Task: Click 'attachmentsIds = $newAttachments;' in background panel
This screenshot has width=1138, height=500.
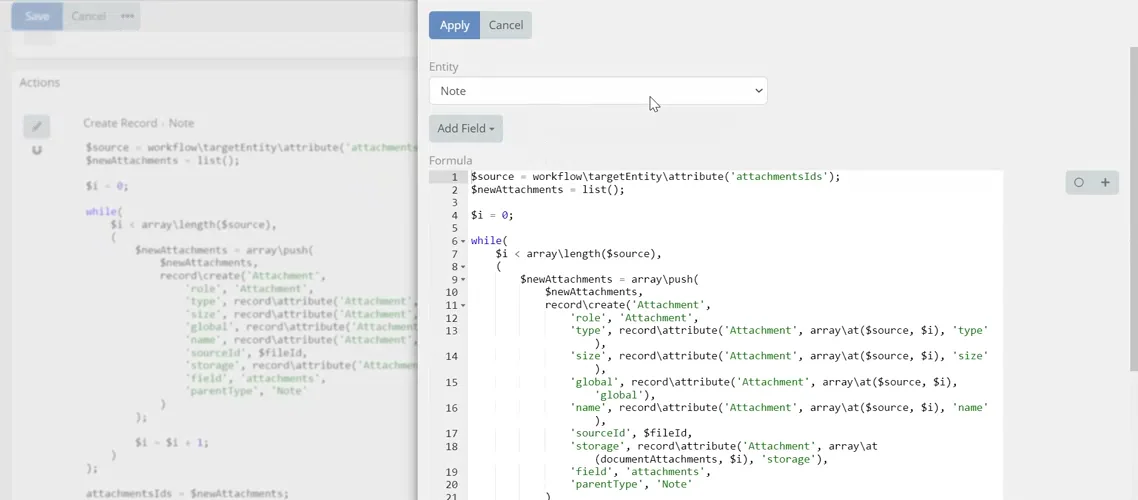Action: coord(187,493)
